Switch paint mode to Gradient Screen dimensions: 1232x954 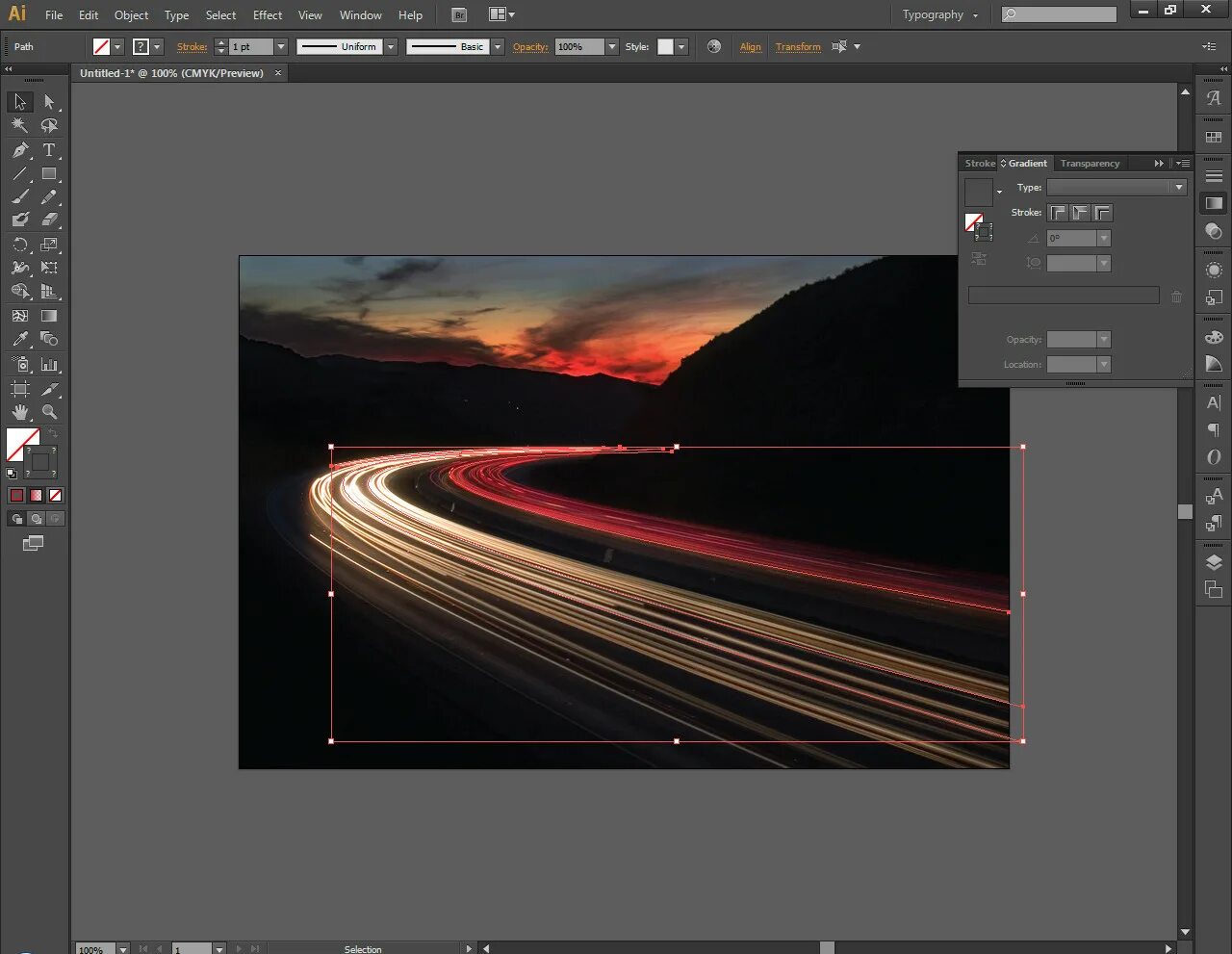36,495
